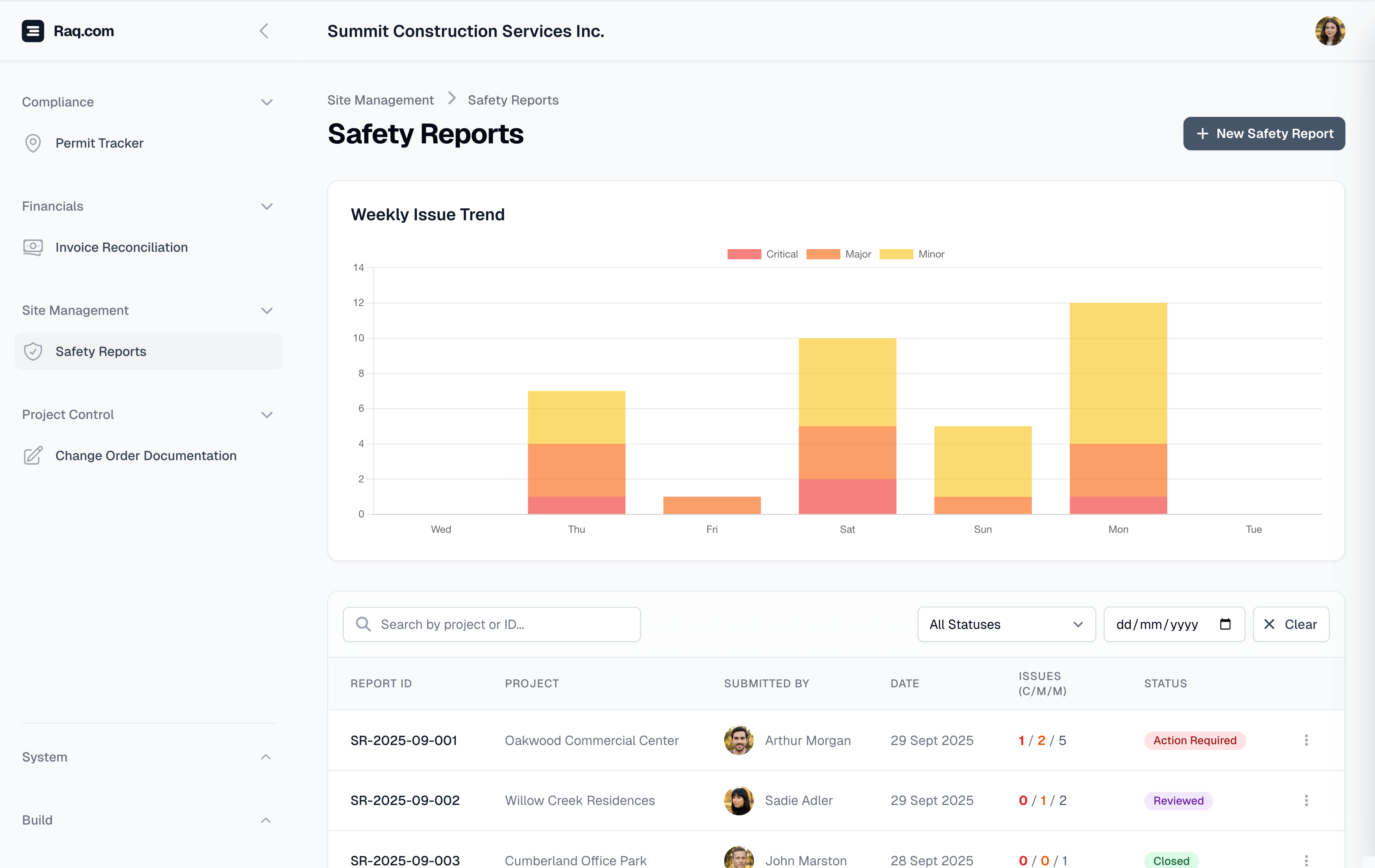Open kebab menu for Willow Creek Residences
The image size is (1375, 868).
coord(1306,800)
